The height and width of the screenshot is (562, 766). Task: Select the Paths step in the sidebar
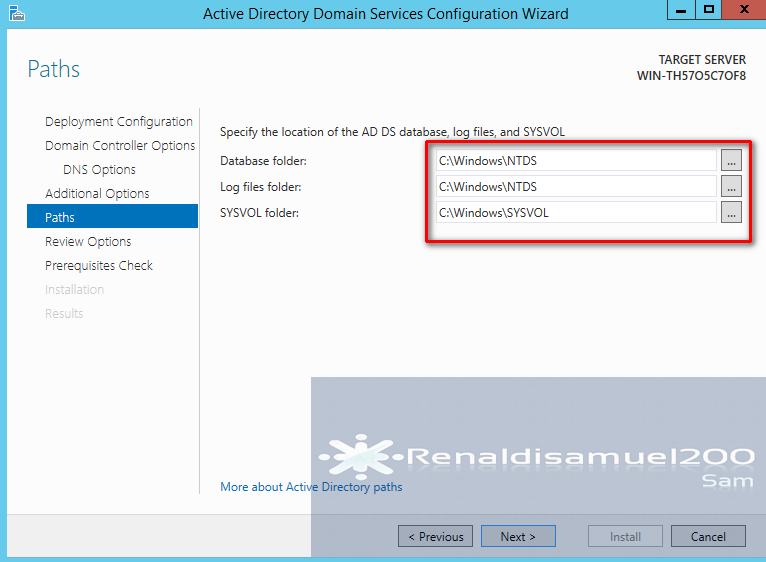click(x=112, y=216)
